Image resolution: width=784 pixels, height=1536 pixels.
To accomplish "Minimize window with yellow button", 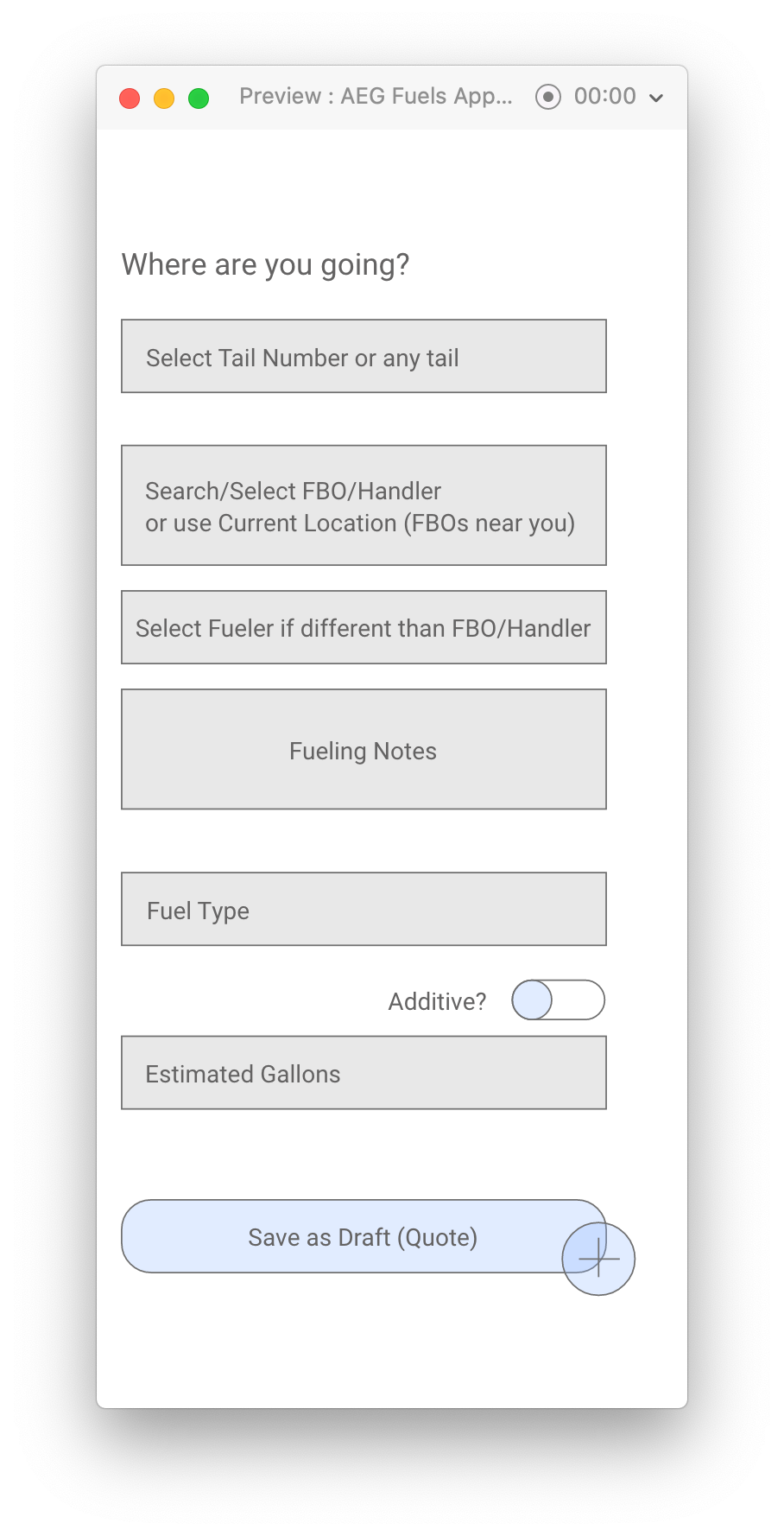I will [x=164, y=98].
